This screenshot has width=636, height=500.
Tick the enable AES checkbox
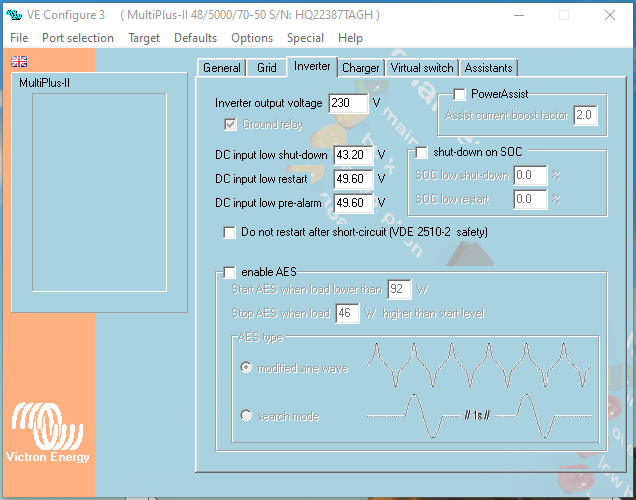click(230, 272)
